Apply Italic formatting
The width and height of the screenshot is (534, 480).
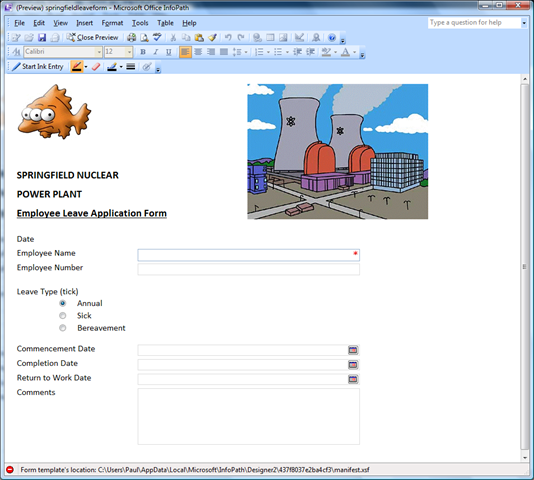[156, 52]
